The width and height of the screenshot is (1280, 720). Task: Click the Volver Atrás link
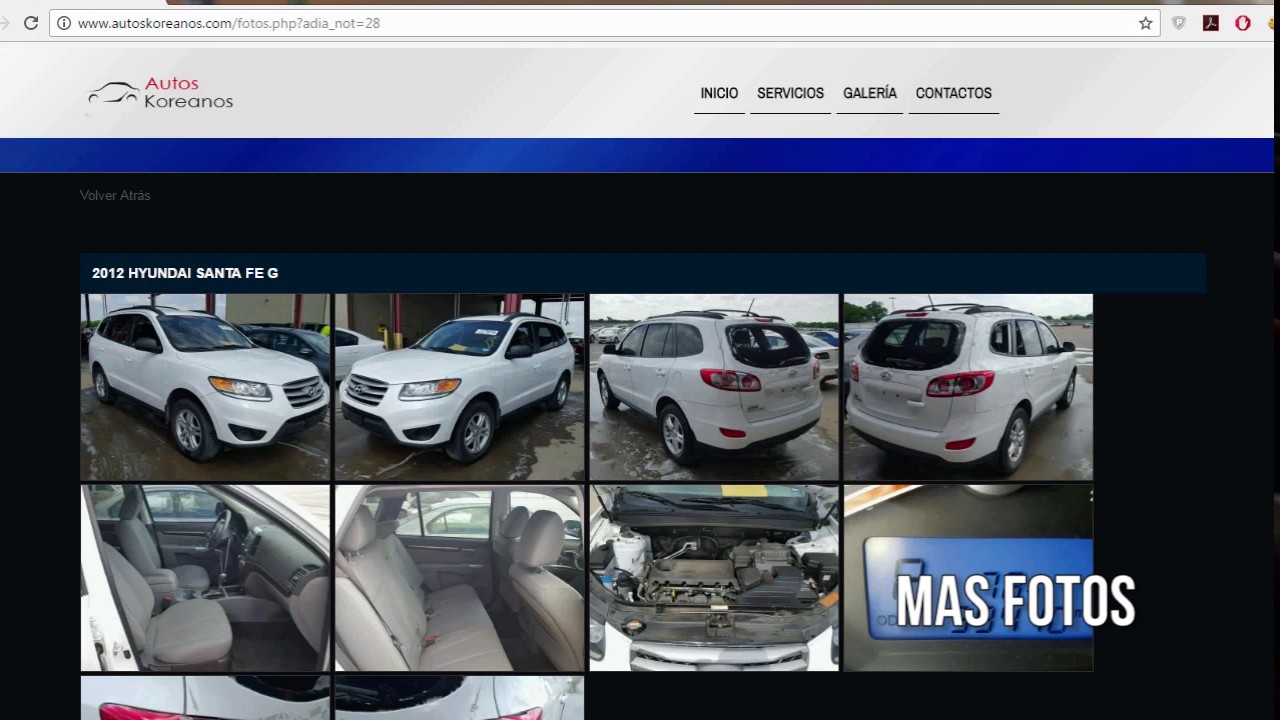[x=115, y=195]
